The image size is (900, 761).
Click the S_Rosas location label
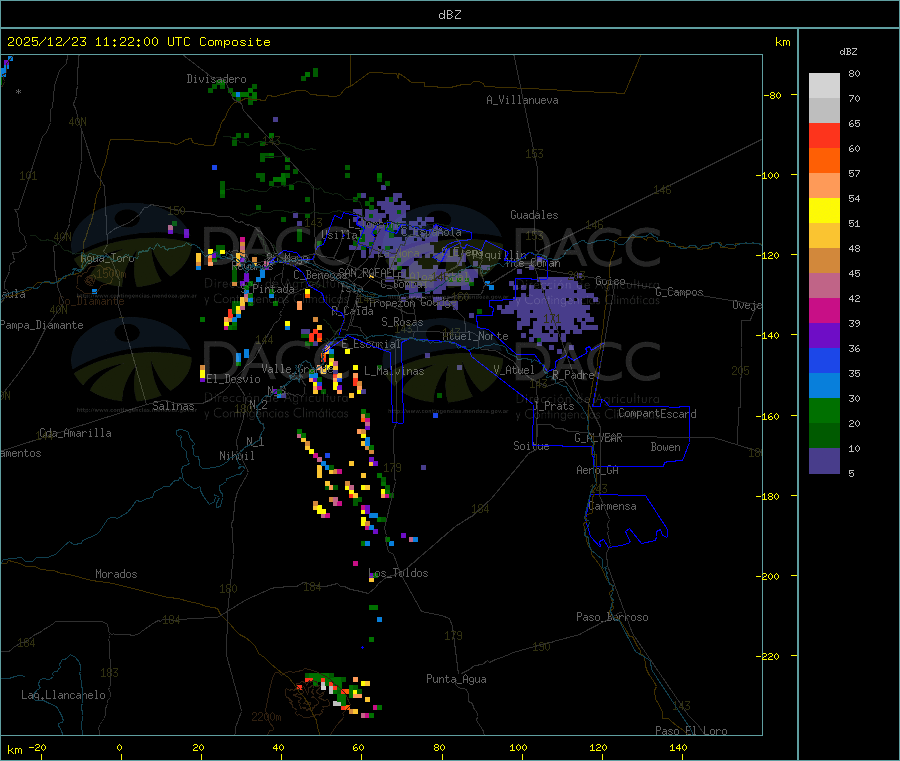point(402,322)
